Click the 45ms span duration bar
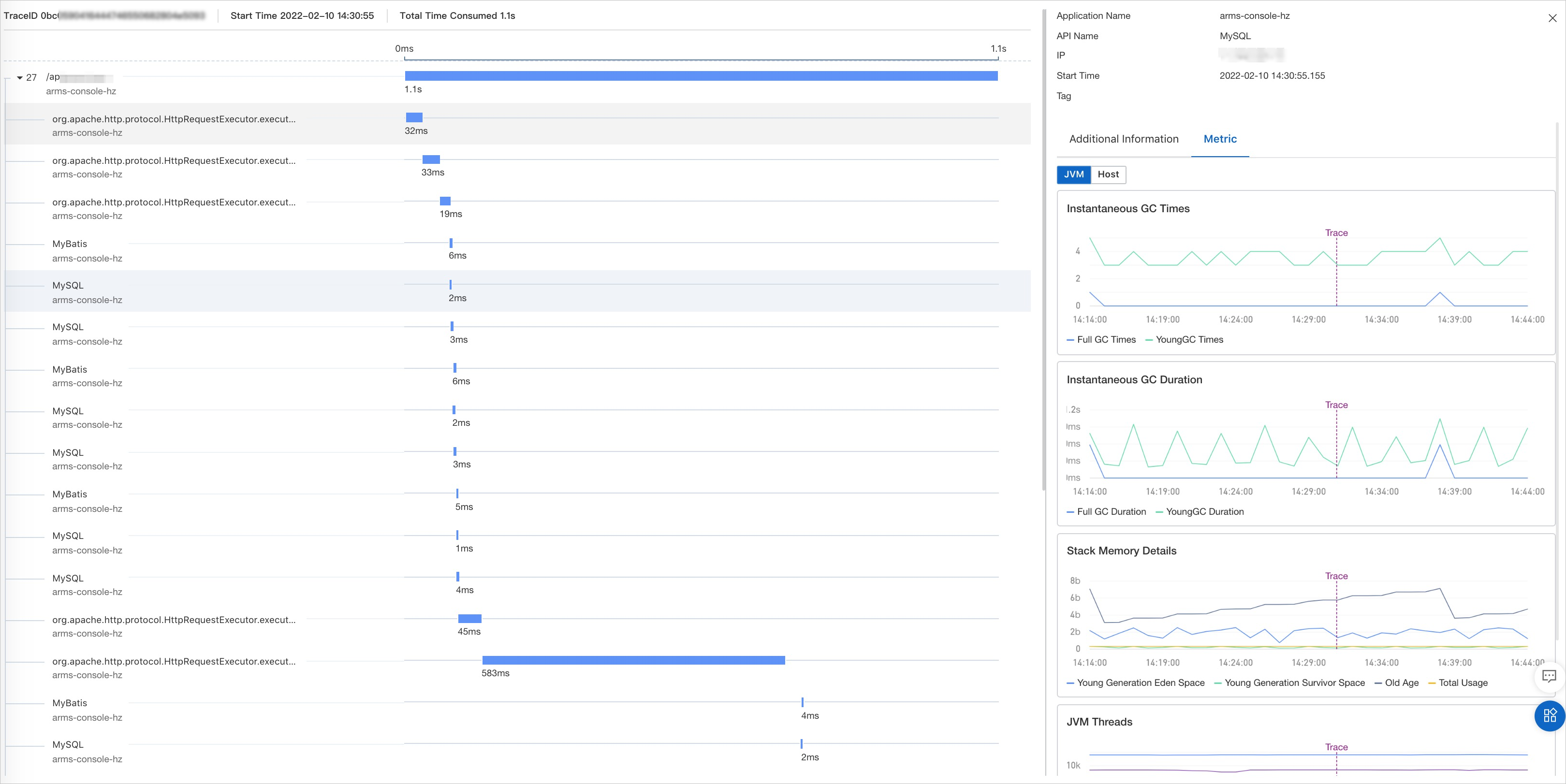The width and height of the screenshot is (1566, 784). 469,619
